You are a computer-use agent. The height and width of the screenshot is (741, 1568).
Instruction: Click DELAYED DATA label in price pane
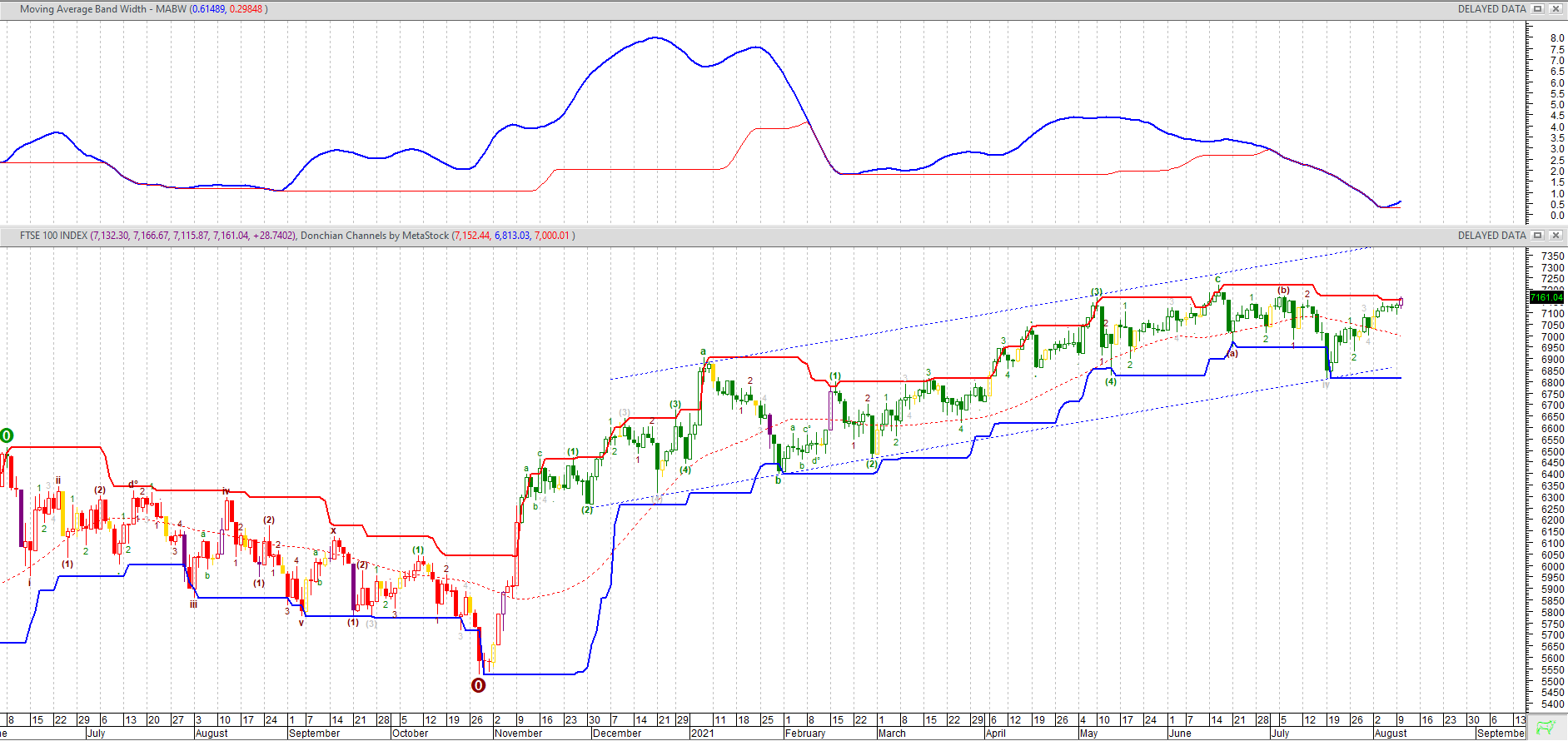1491,236
